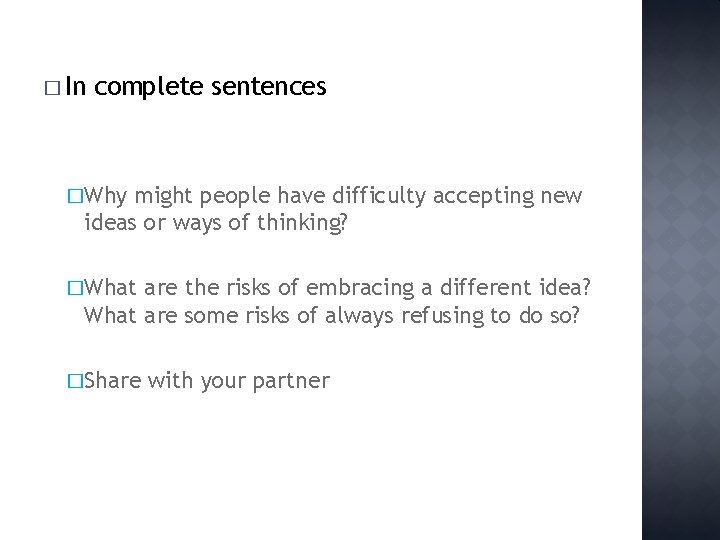Click the blue square bullet beside 'Why might people'
Image resolution: width=720 pixels, height=540 pixels.
tap(75, 196)
